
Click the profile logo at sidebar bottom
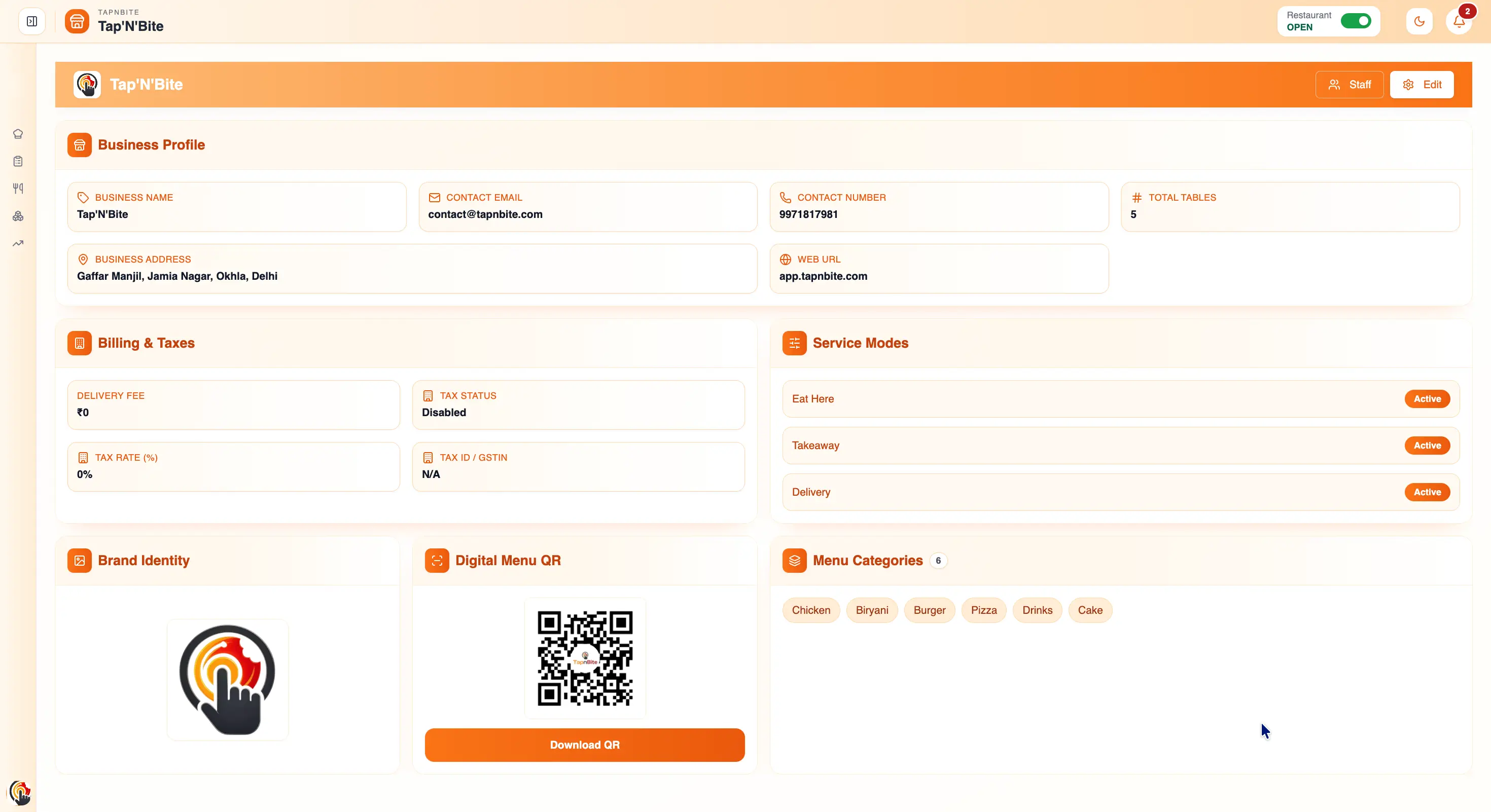click(19, 793)
